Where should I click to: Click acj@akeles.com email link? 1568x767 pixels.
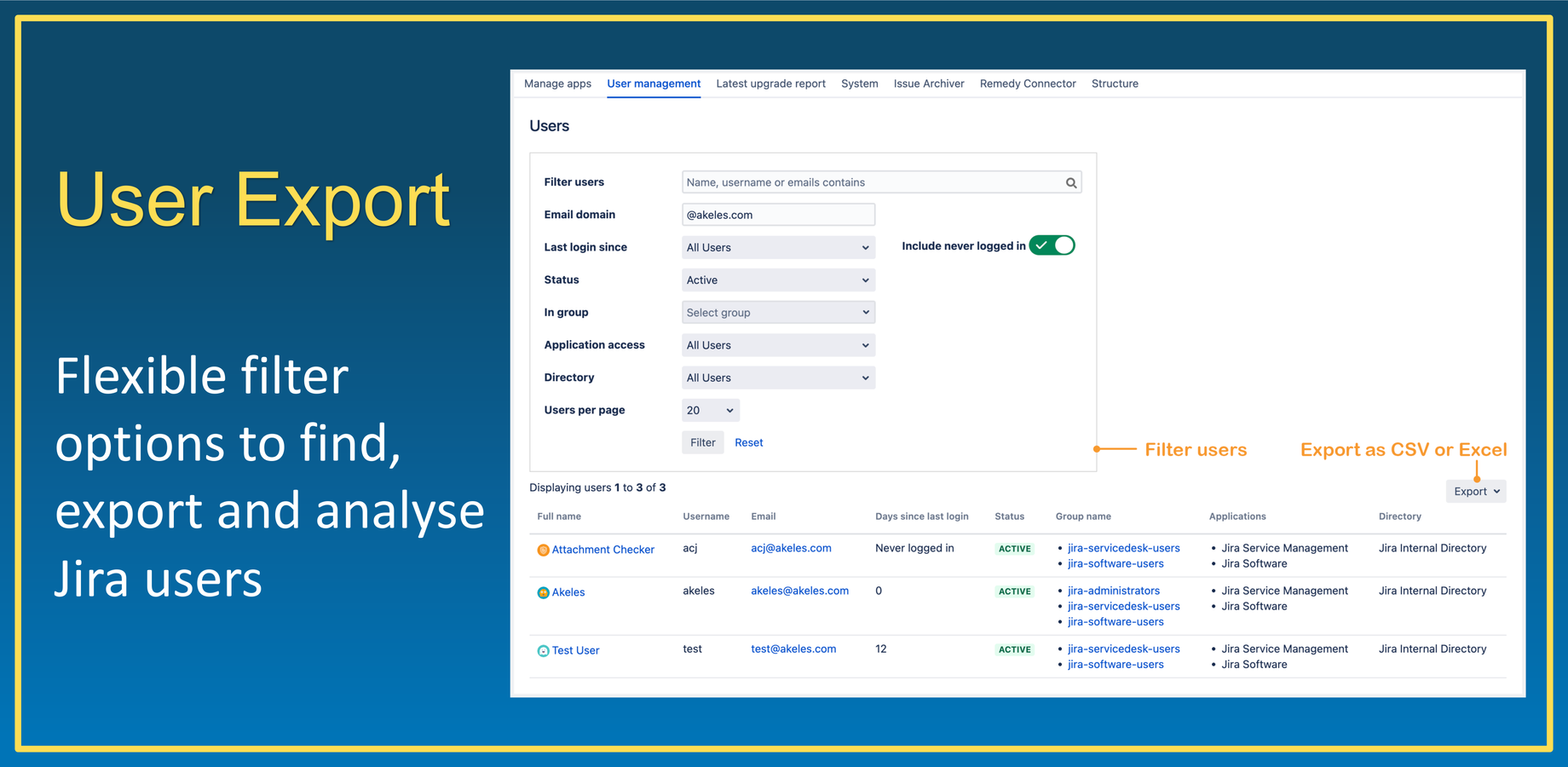click(x=791, y=548)
